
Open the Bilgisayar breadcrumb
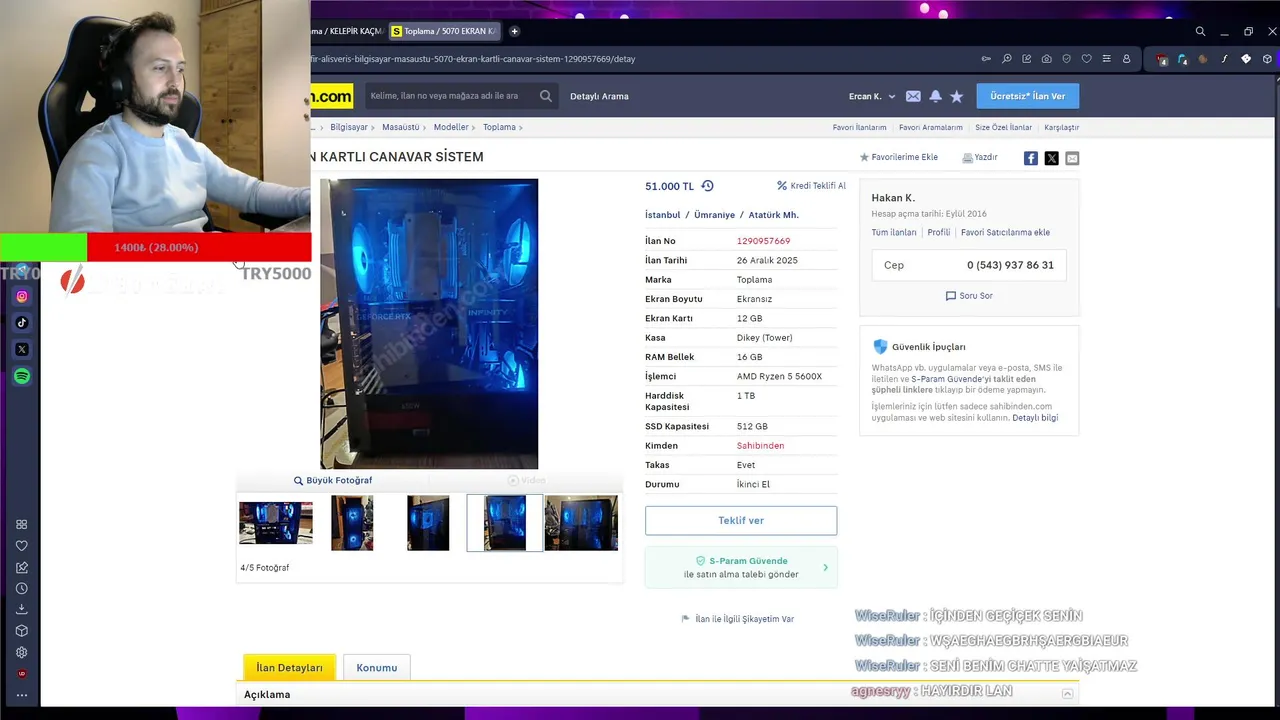coord(349,127)
